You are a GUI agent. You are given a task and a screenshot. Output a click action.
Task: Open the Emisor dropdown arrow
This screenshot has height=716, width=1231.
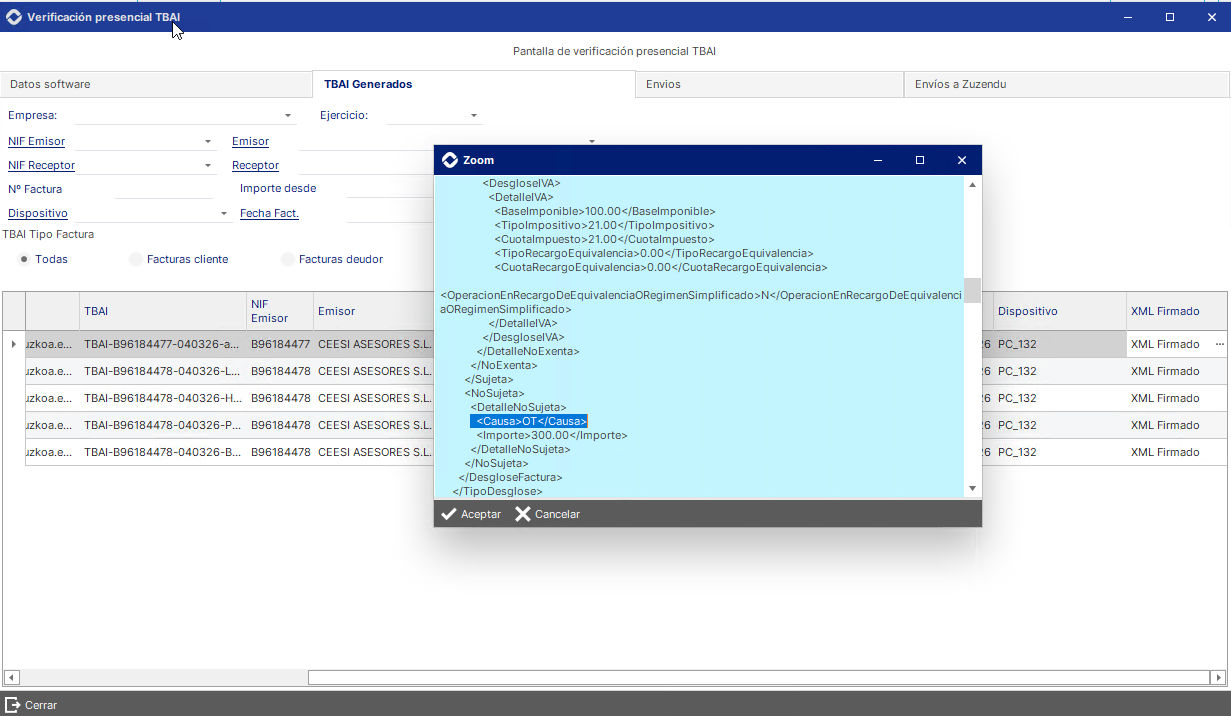[x=592, y=142]
